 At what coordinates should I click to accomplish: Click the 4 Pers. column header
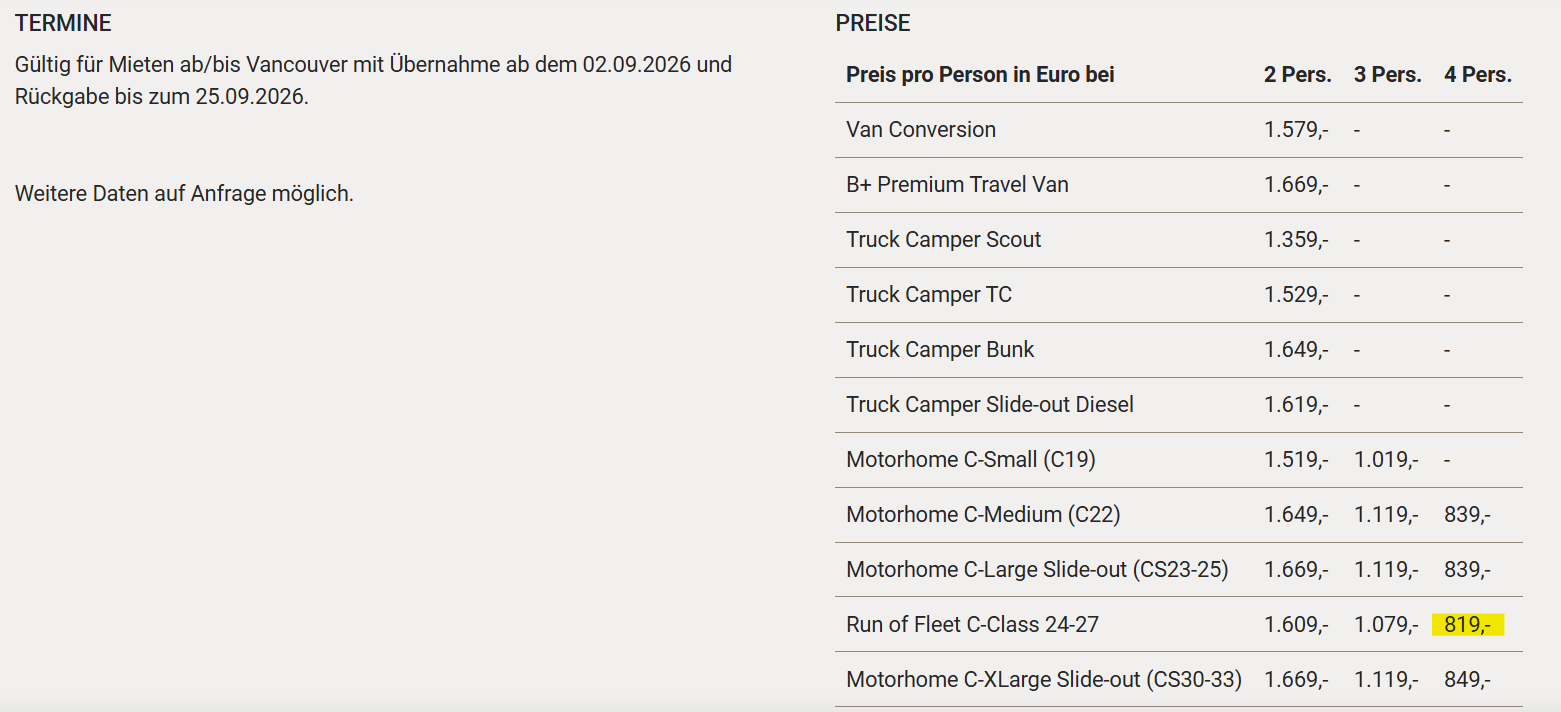(x=1477, y=75)
